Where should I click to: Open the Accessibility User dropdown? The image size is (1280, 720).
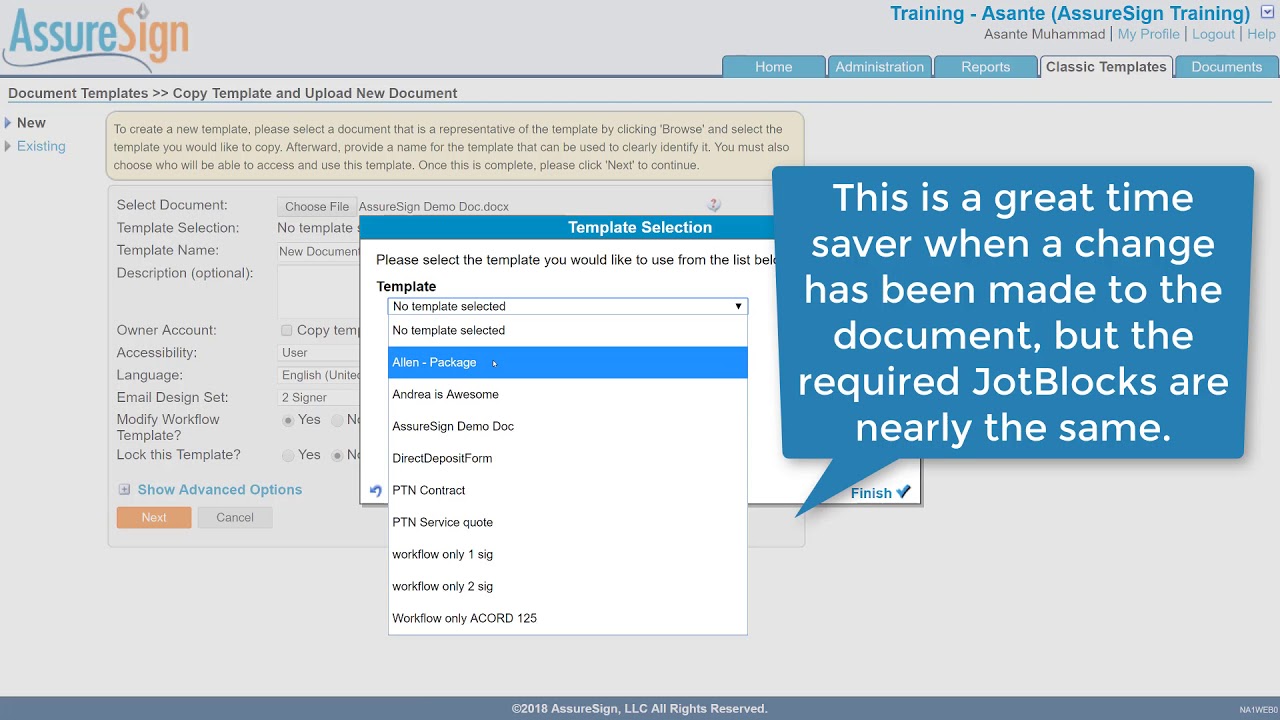(x=319, y=353)
